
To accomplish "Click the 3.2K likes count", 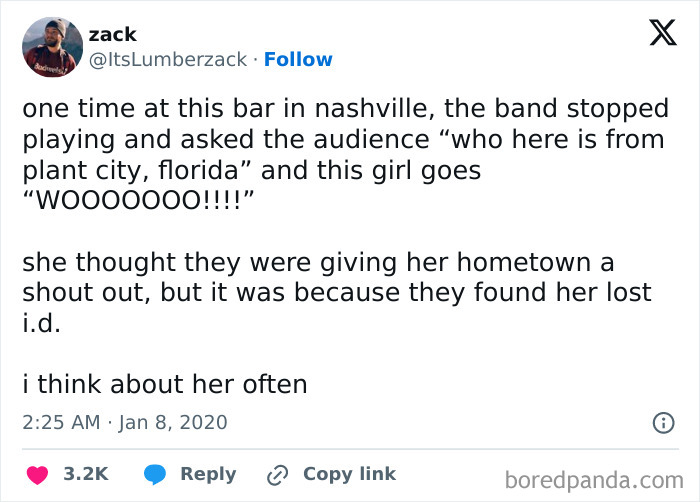I will coord(85,474).
